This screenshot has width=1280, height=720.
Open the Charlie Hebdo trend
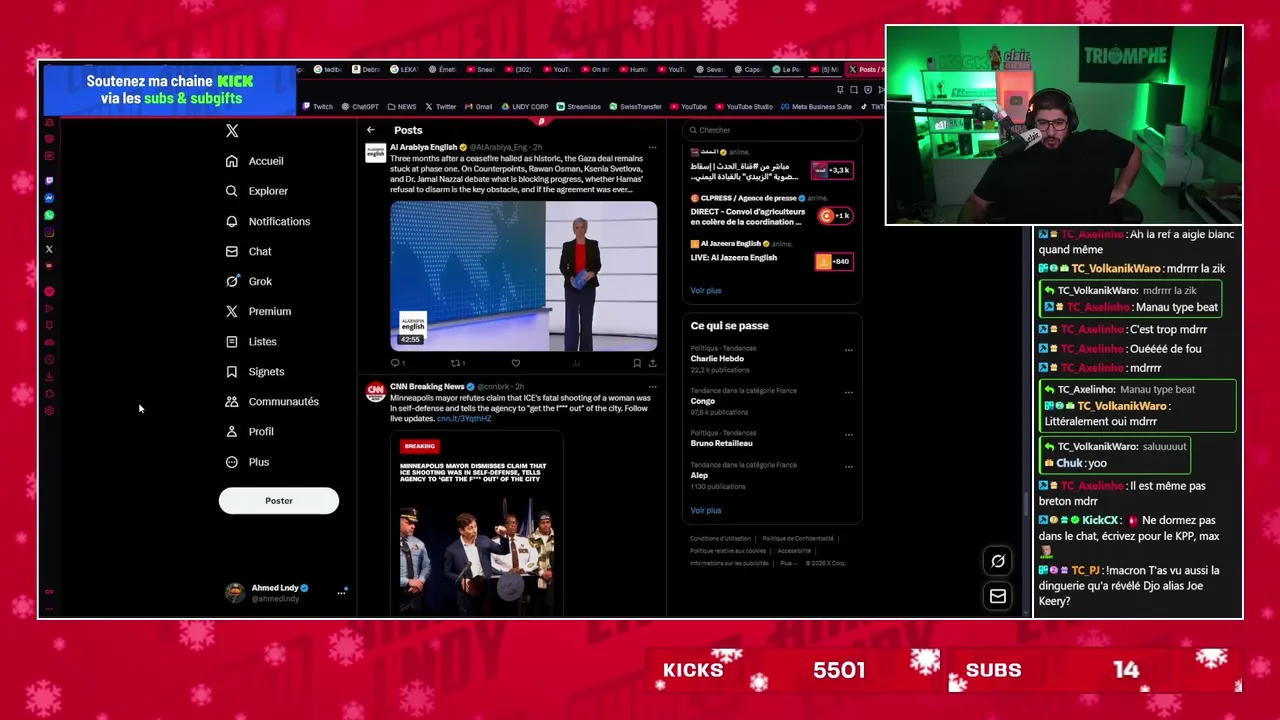(x=717, y=358)
